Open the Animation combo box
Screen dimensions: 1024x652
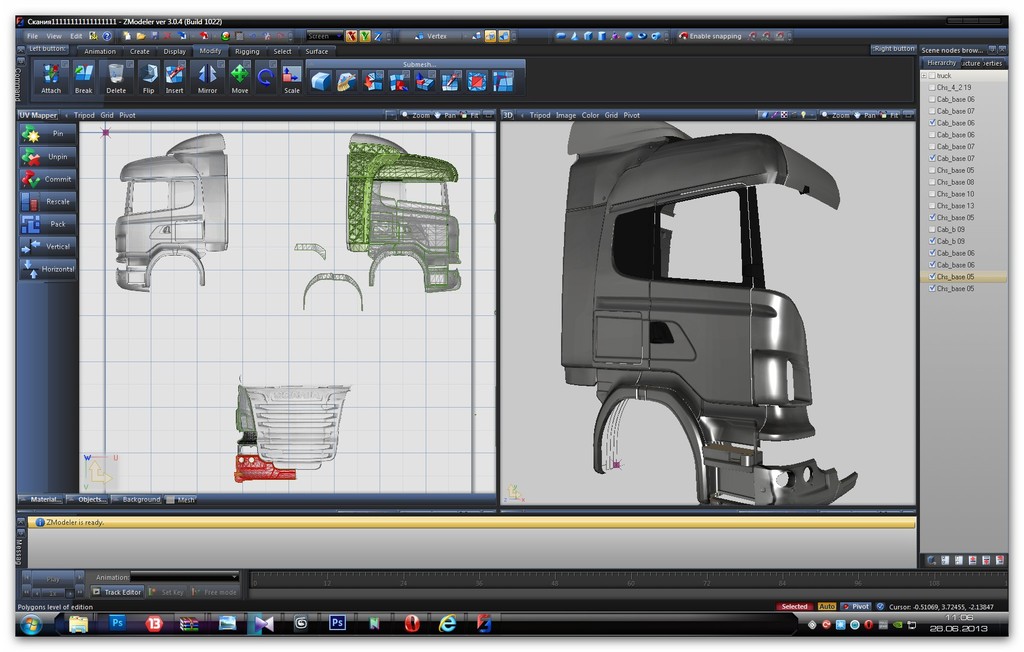[x=185, y=576]
